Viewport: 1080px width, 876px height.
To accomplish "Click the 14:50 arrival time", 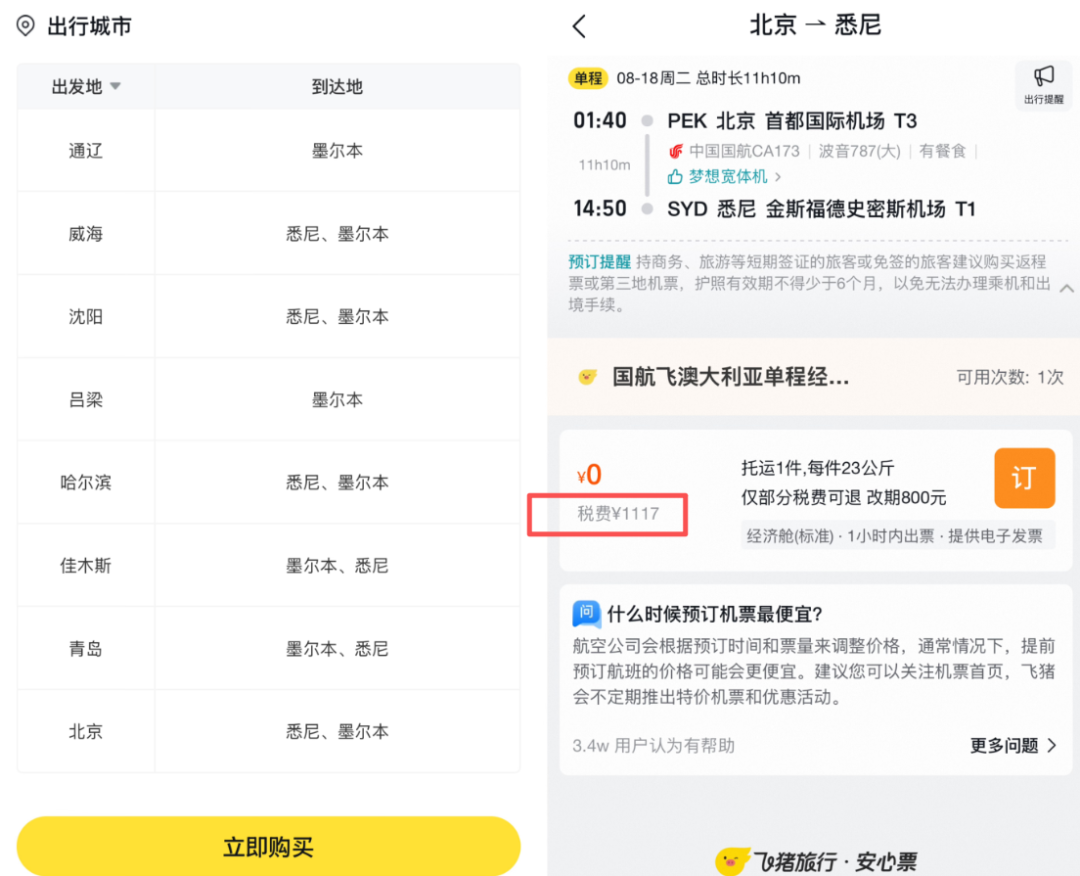I will pos(600,208).
